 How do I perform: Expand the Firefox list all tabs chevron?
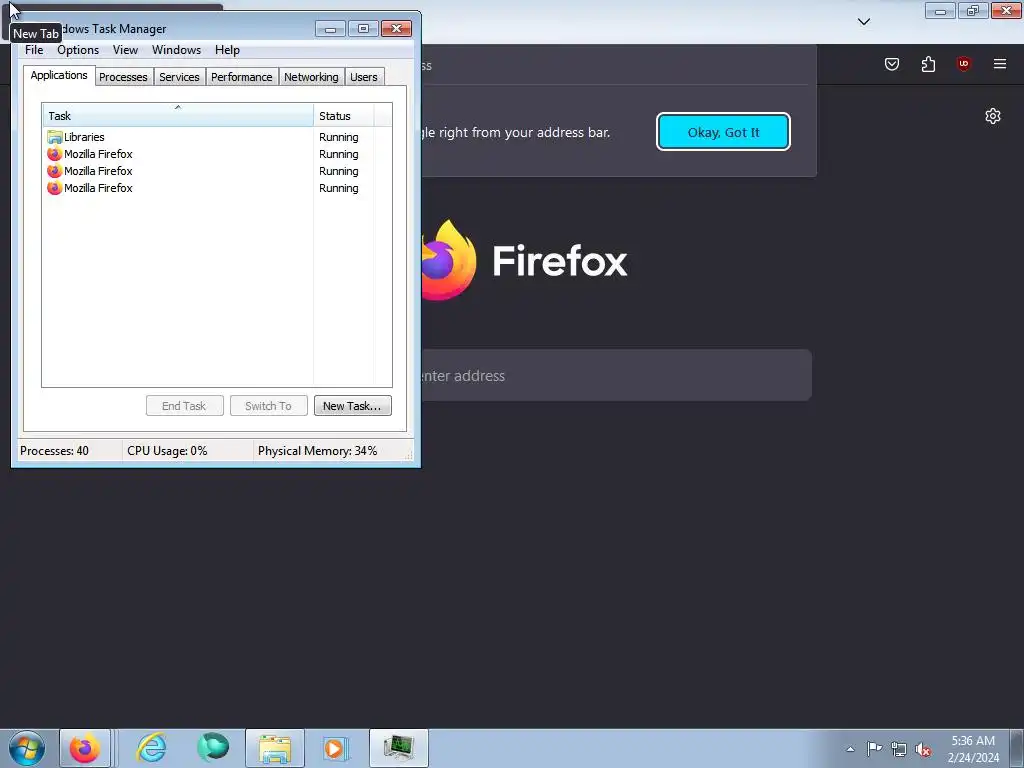pos(863,22)
